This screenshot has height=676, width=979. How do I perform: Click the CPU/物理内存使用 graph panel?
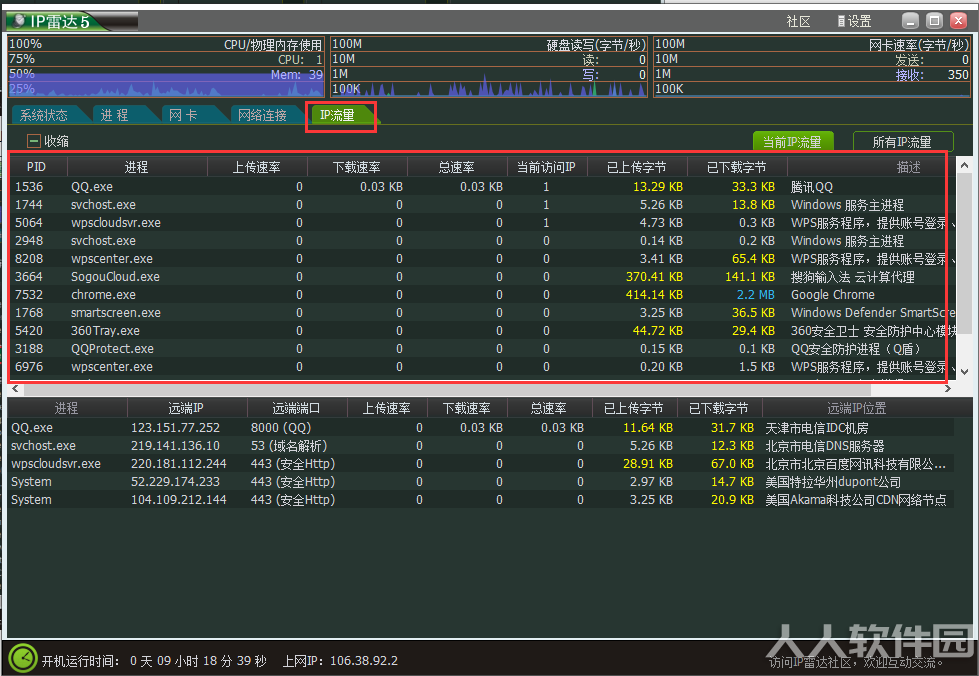166,66
